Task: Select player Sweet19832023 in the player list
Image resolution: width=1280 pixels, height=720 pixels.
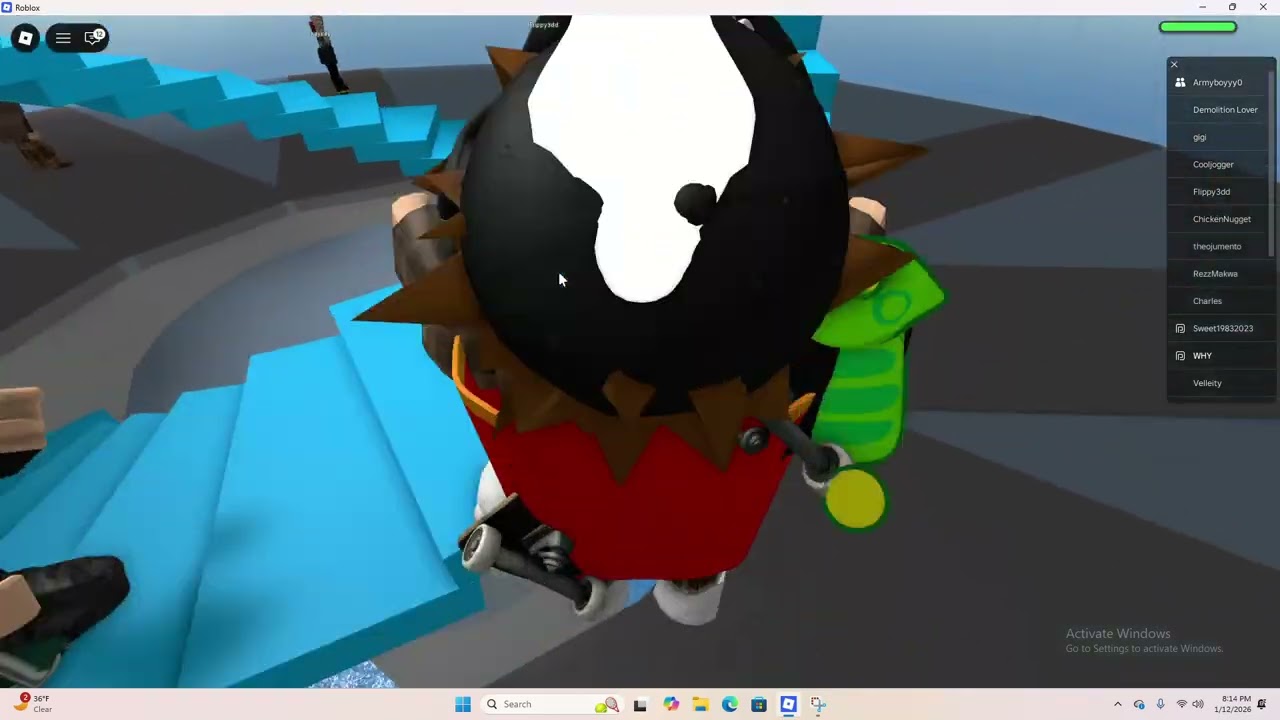Action: click(1218, 328)
